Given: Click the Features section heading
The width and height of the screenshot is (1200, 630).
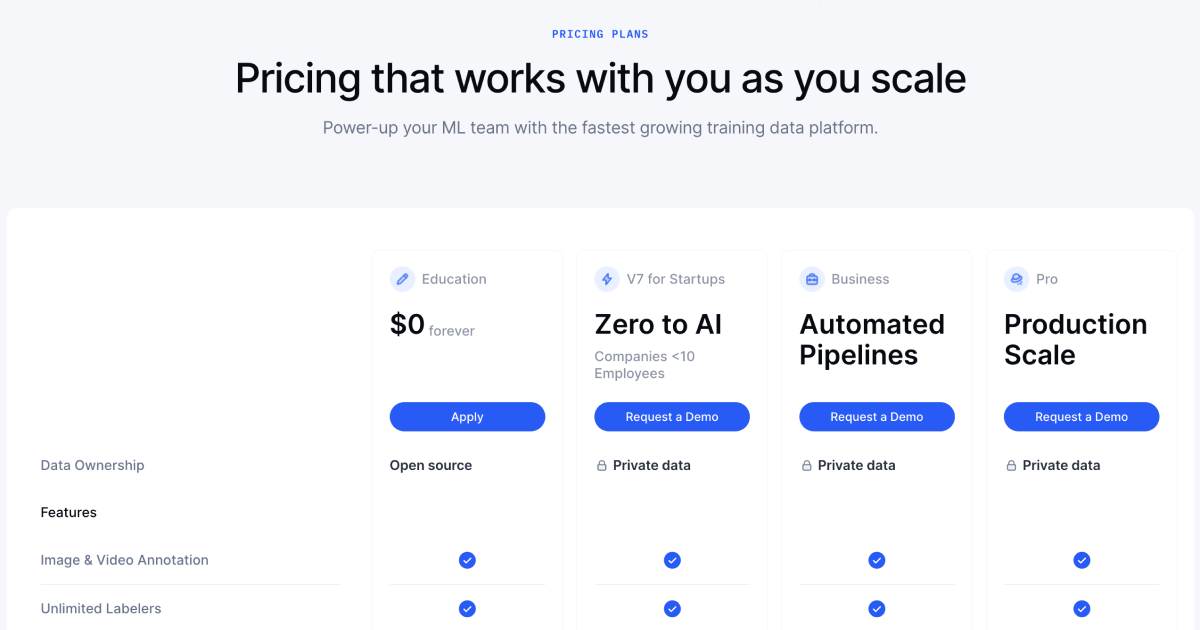Looking at the screenshot, I should coord(68,512).
